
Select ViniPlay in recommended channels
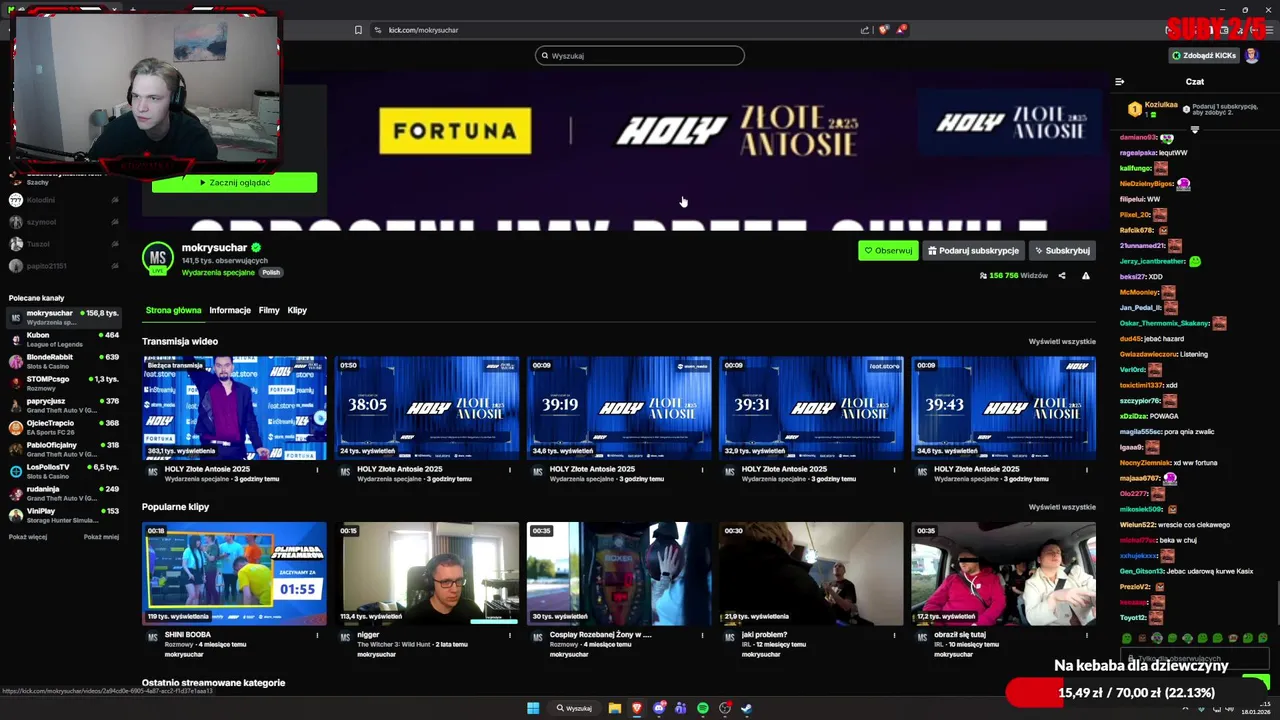[x=64, y=515]
